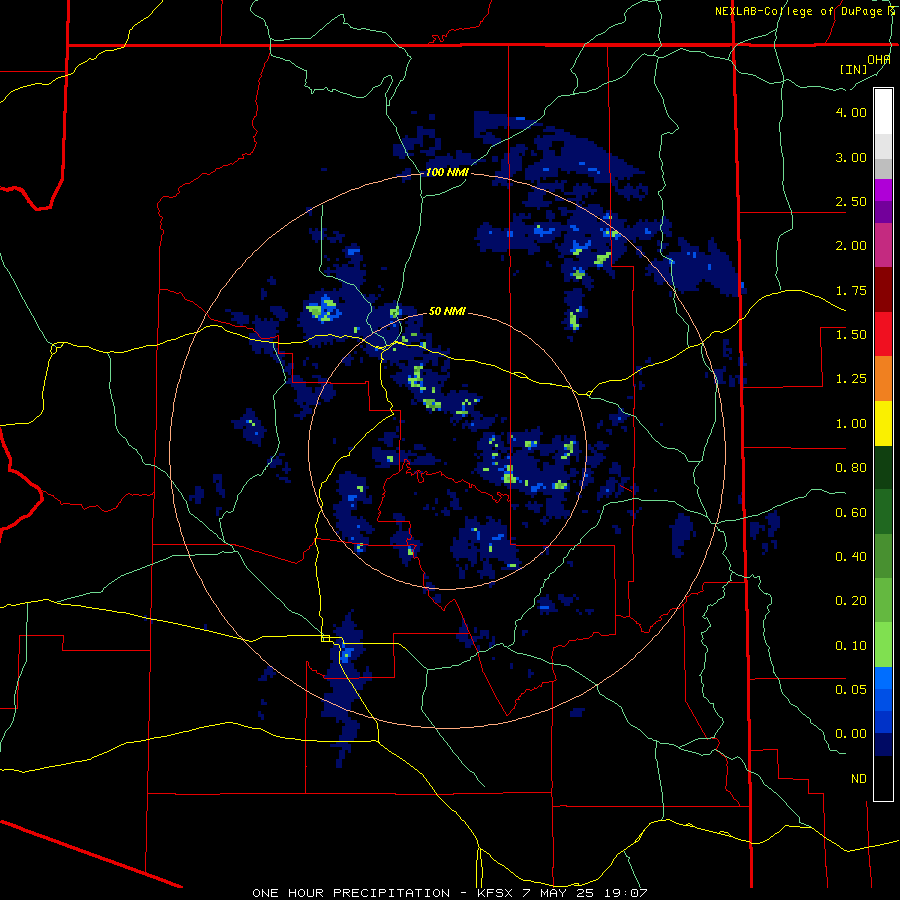Select the 0.20 legend value
This screenshot has width=900, height=900.
coord(851,601)
